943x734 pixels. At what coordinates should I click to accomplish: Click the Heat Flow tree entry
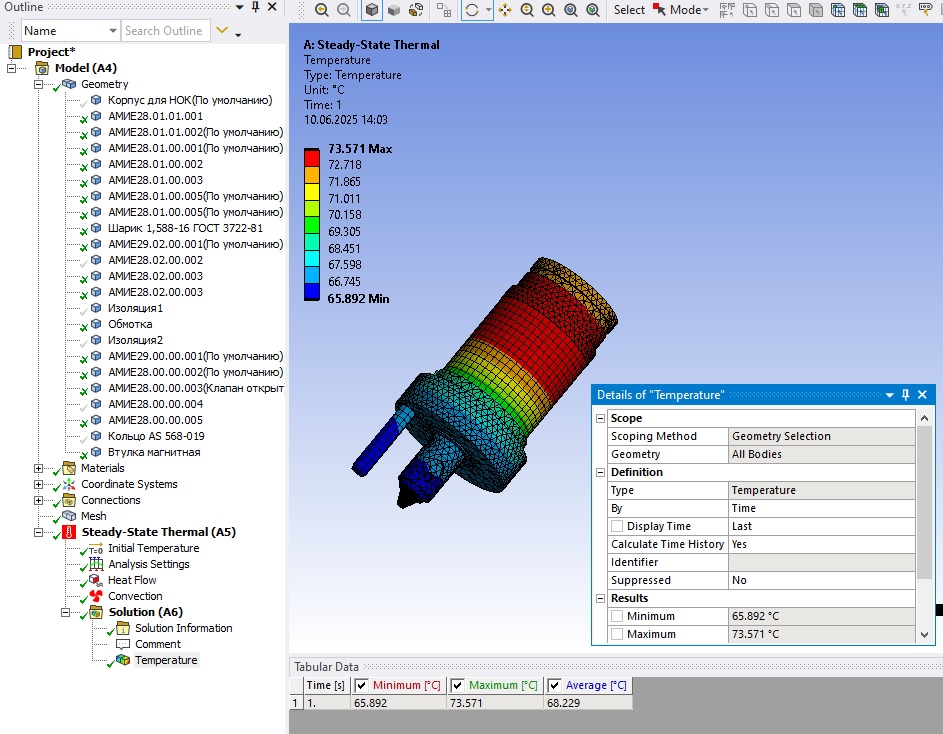[x=132, y=580]
